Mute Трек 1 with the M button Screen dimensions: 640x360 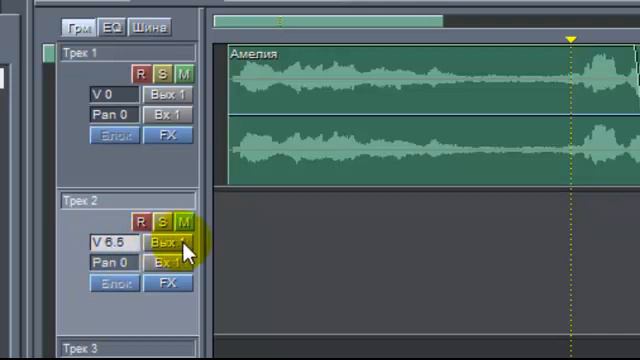pos(184,74)
